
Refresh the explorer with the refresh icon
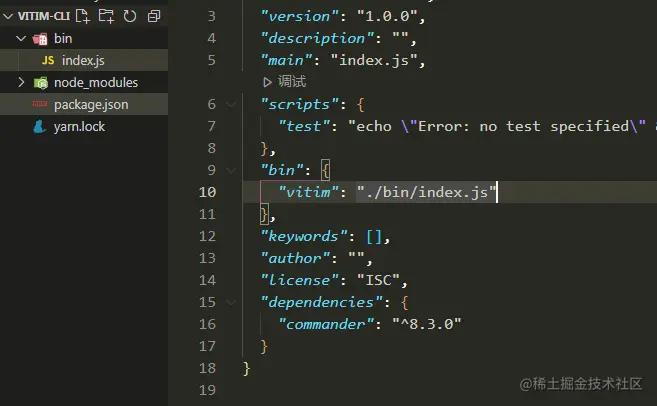coord(130,16)
